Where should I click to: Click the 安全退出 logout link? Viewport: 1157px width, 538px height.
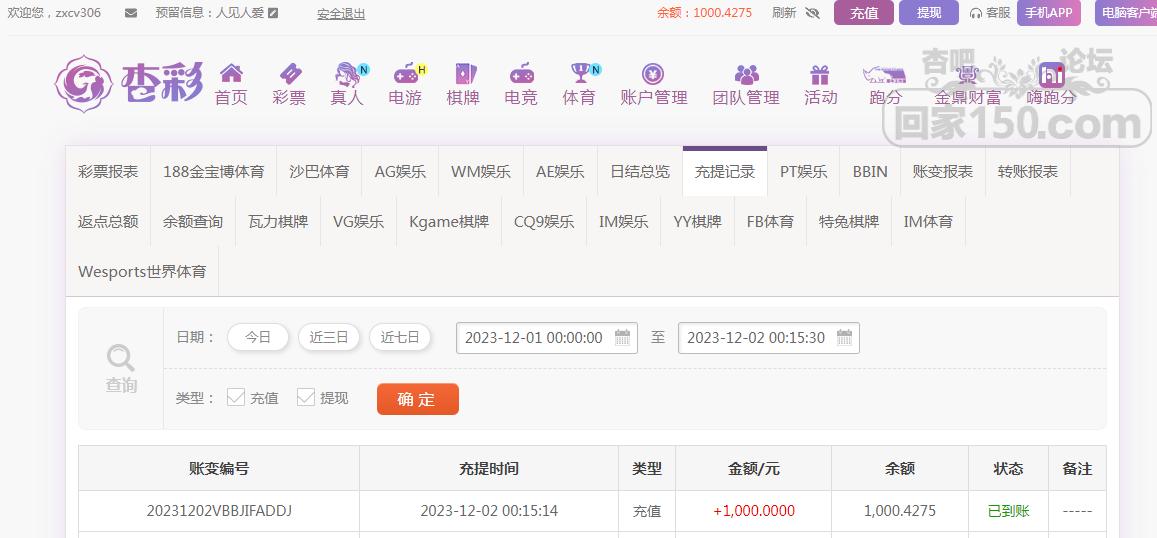[341, 14]
